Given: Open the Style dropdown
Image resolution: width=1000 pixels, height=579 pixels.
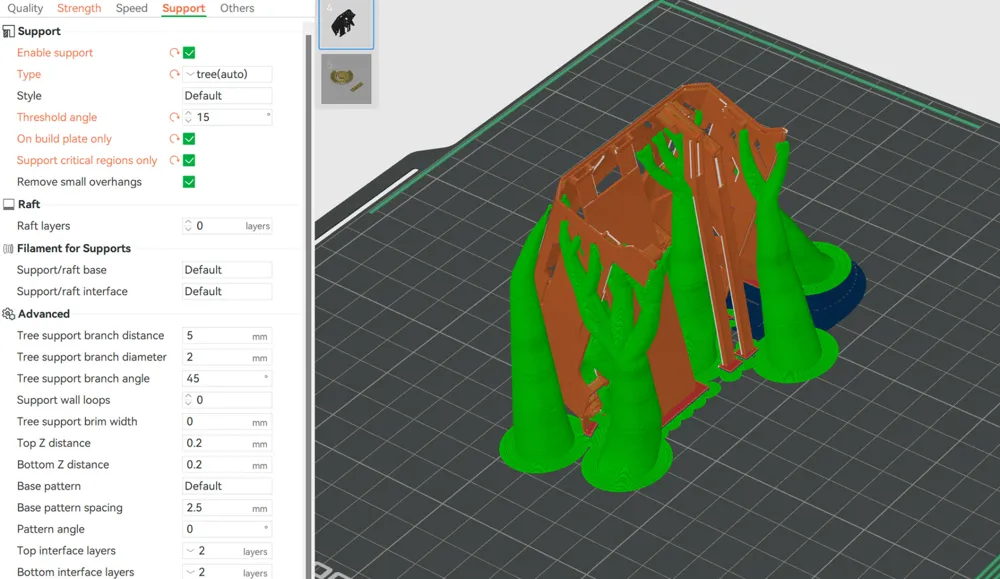Looking at the screenshot, I should [227, 96].
